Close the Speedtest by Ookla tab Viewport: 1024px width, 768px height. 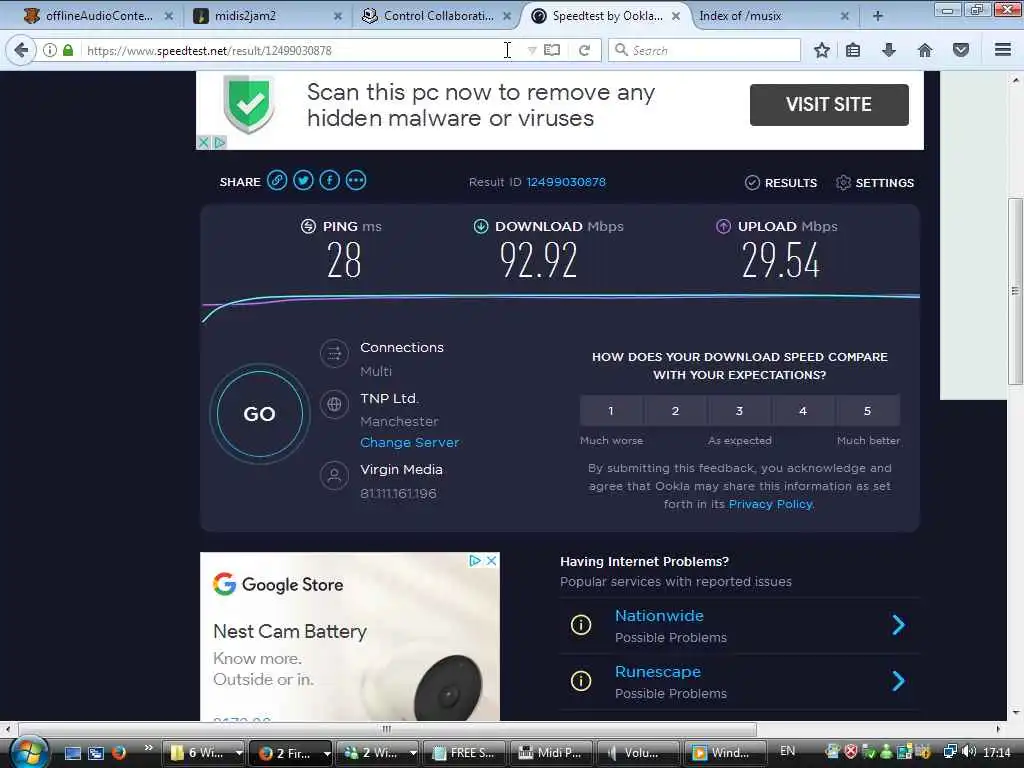(676, 16)
